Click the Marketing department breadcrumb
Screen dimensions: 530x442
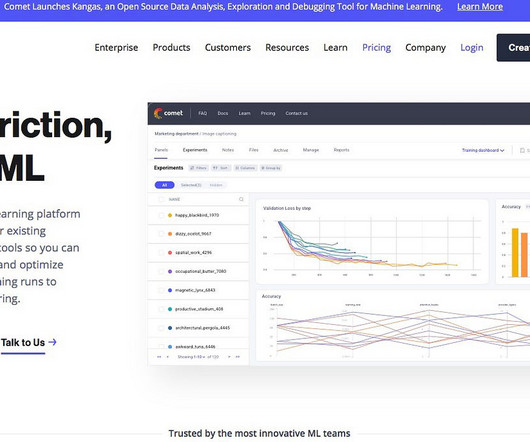pos(176,134)
